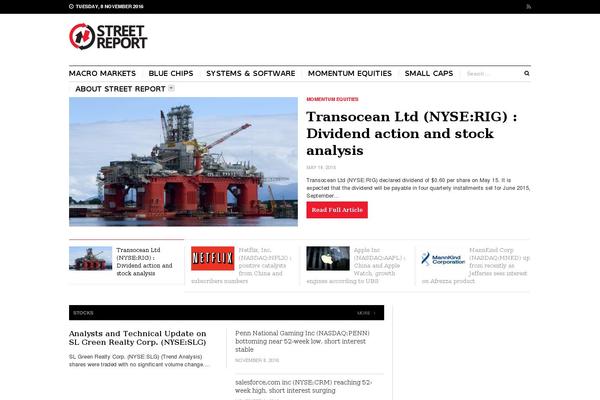This screenshot has height=400, width=600.
Task: Click the May 18, 2015 article date
Action: pyautogui.click(x=321, y=167)
